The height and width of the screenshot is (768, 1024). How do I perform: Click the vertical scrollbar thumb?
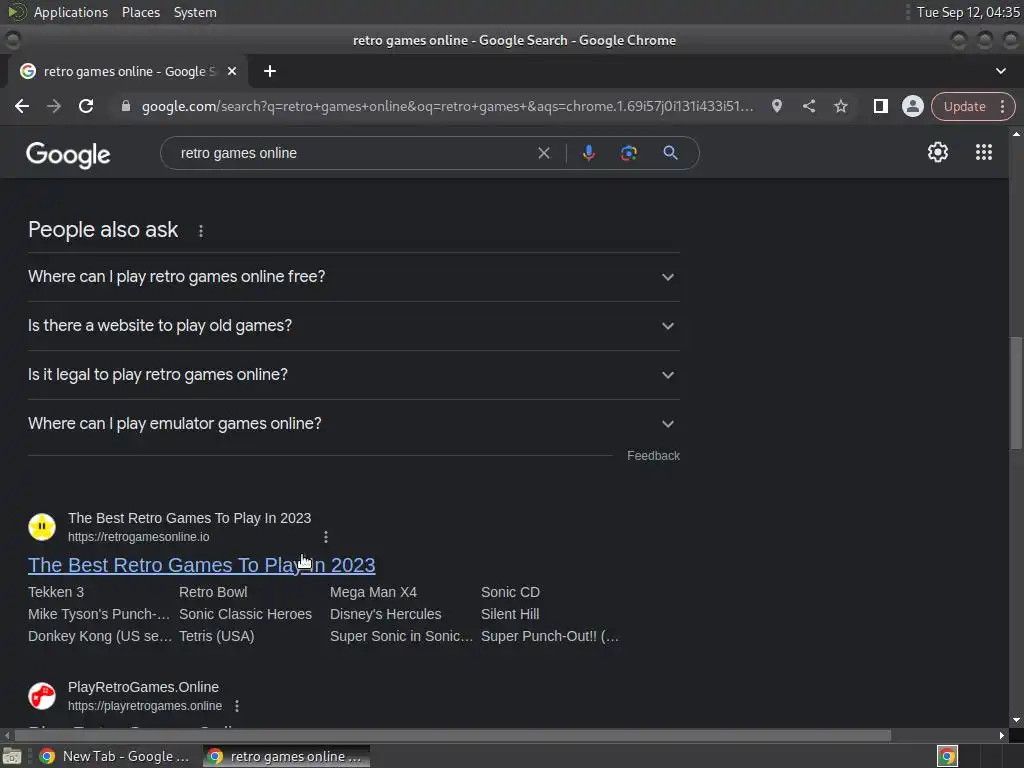coord(1016,392)
